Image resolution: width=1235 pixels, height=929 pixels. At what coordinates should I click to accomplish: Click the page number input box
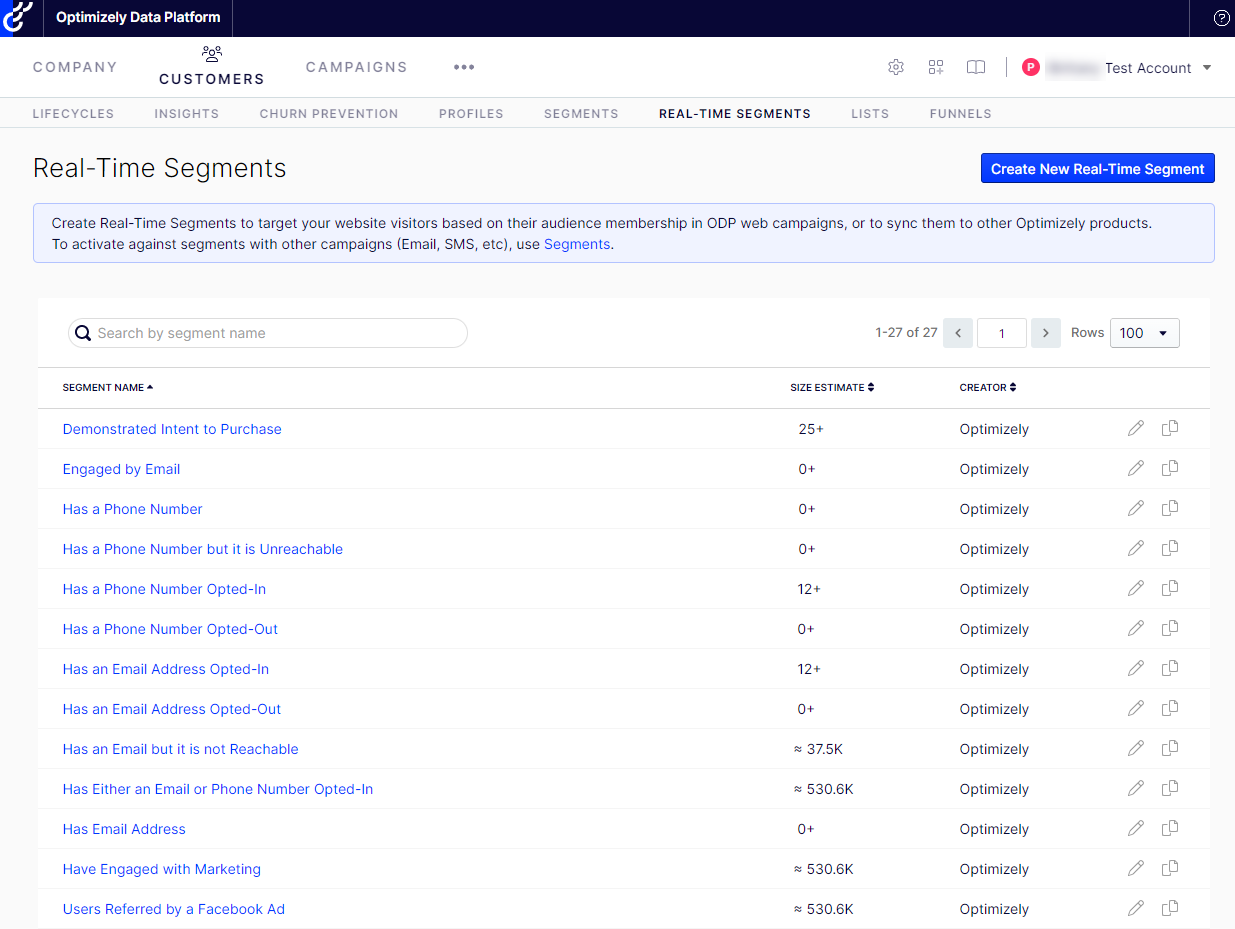pyautogui.click(x=1002, y=333)
